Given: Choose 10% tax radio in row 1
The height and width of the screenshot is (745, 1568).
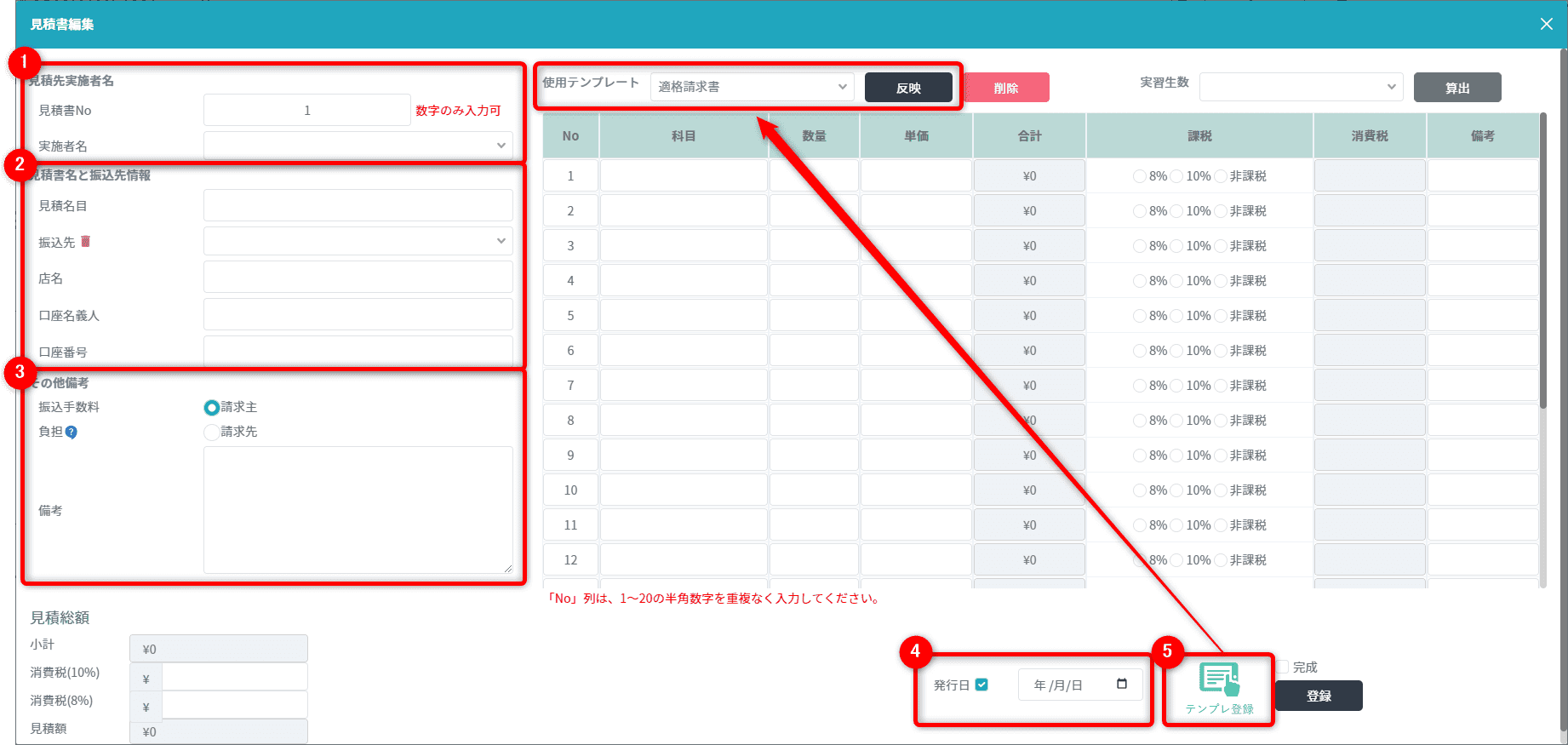Looking at the screenshot, I should click(1176, 176).
